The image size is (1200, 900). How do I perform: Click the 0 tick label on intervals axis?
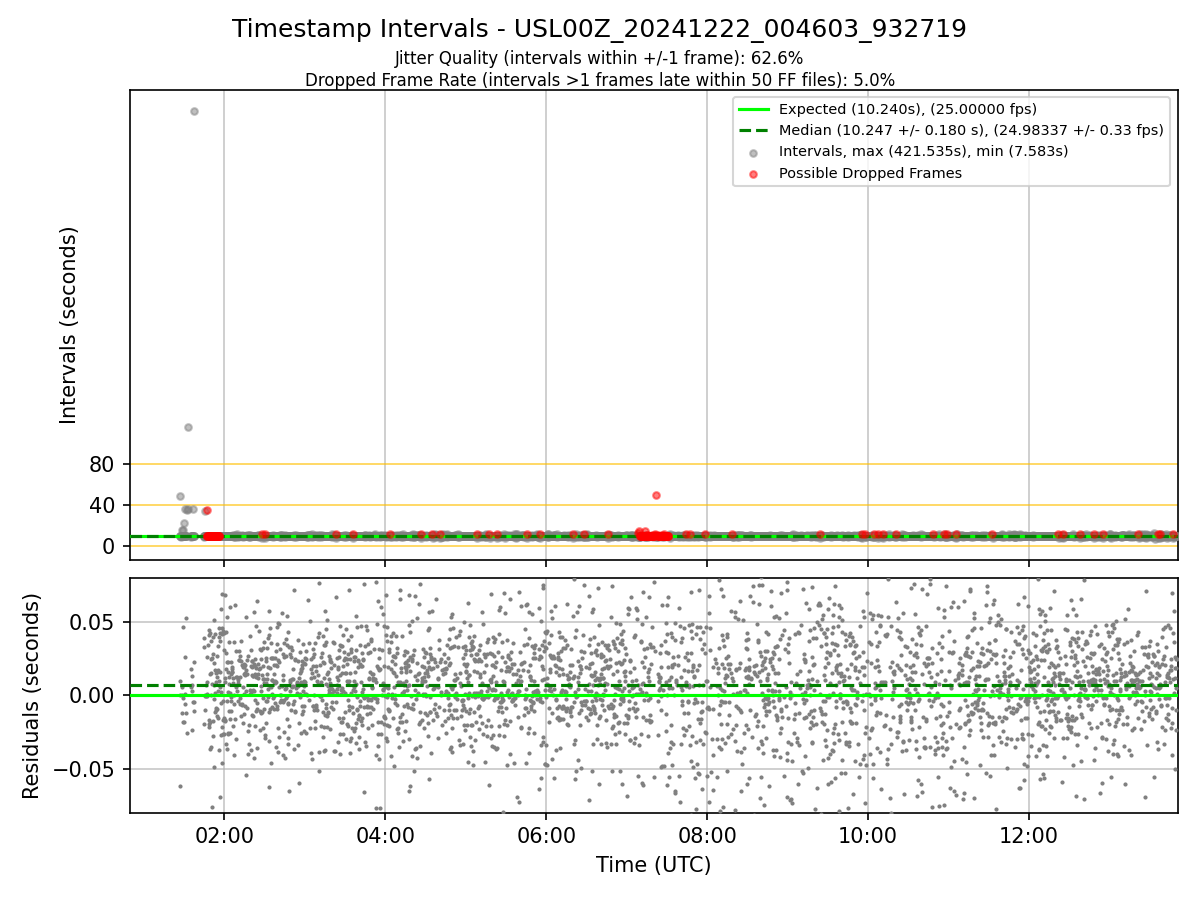(109, 546)
